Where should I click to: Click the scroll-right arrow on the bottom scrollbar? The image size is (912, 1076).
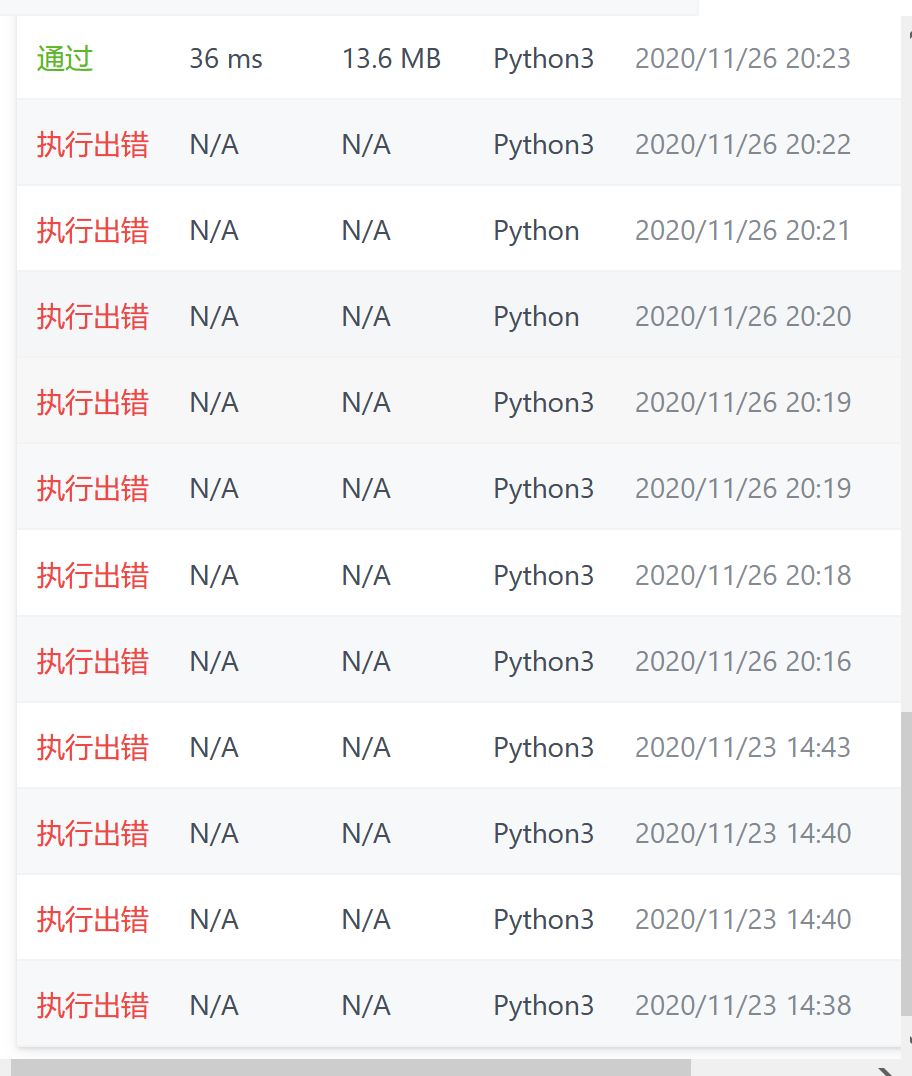click(886, 1070)
